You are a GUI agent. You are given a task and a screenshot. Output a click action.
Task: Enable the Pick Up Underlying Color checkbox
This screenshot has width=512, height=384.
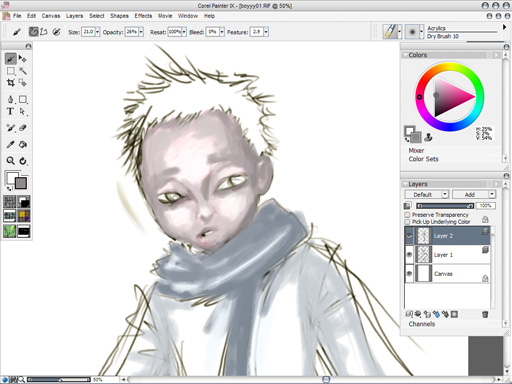click(407, 222)
